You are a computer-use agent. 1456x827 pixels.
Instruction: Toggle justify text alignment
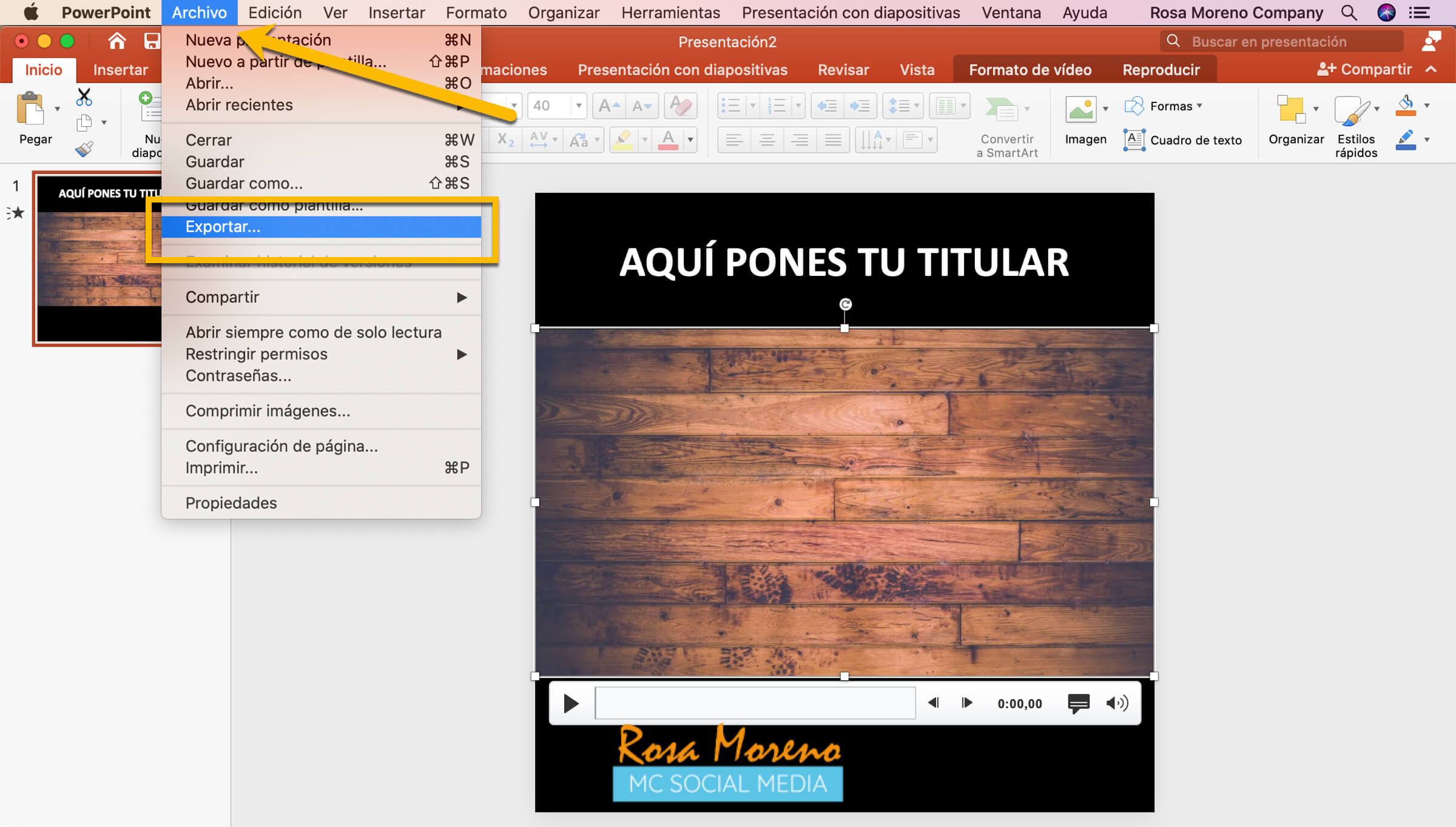tap(833, 141)
